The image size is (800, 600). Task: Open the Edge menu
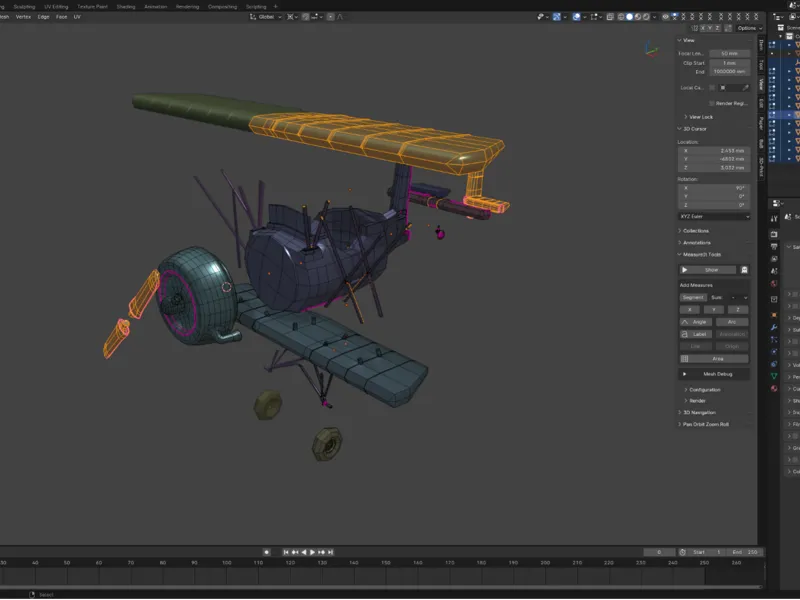coord(43,17)
